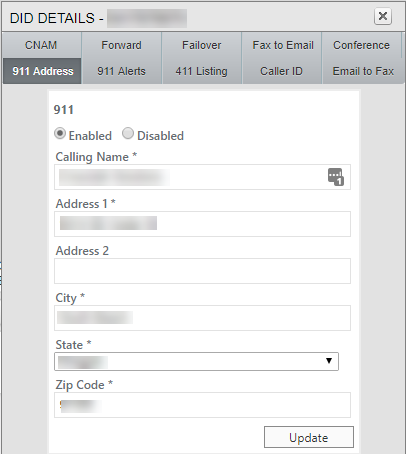This screenshot has height=454, width=406.
Task: Select the Caller ID tab
Action: point(282,71)
